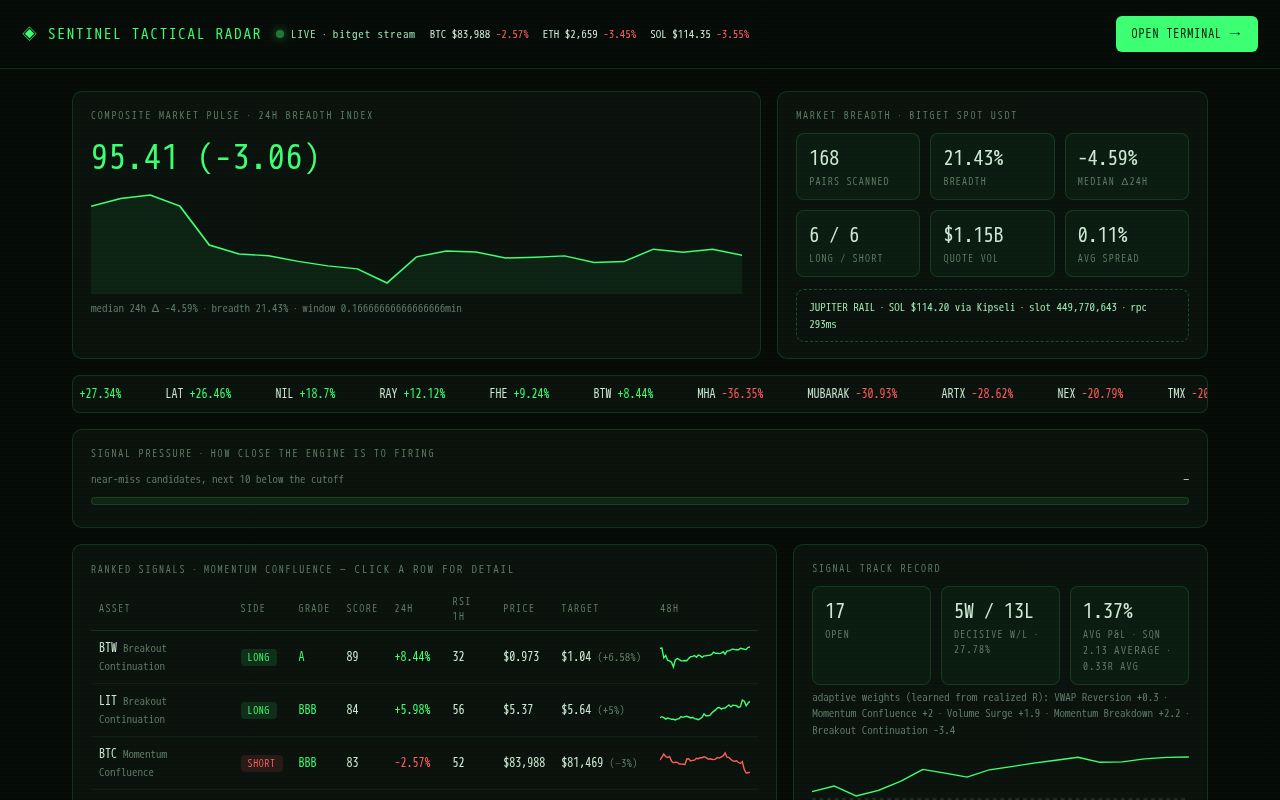Select the BTC $83,988 header ticker
Viewport: 1280px width, 800px height.
(x=479, y=34)
